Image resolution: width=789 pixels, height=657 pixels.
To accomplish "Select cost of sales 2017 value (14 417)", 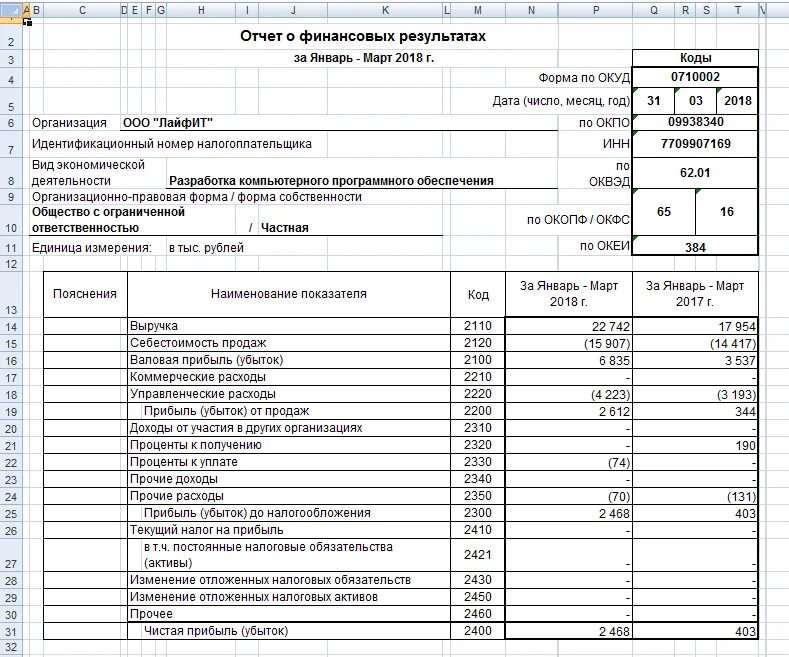I will (695, 343).
